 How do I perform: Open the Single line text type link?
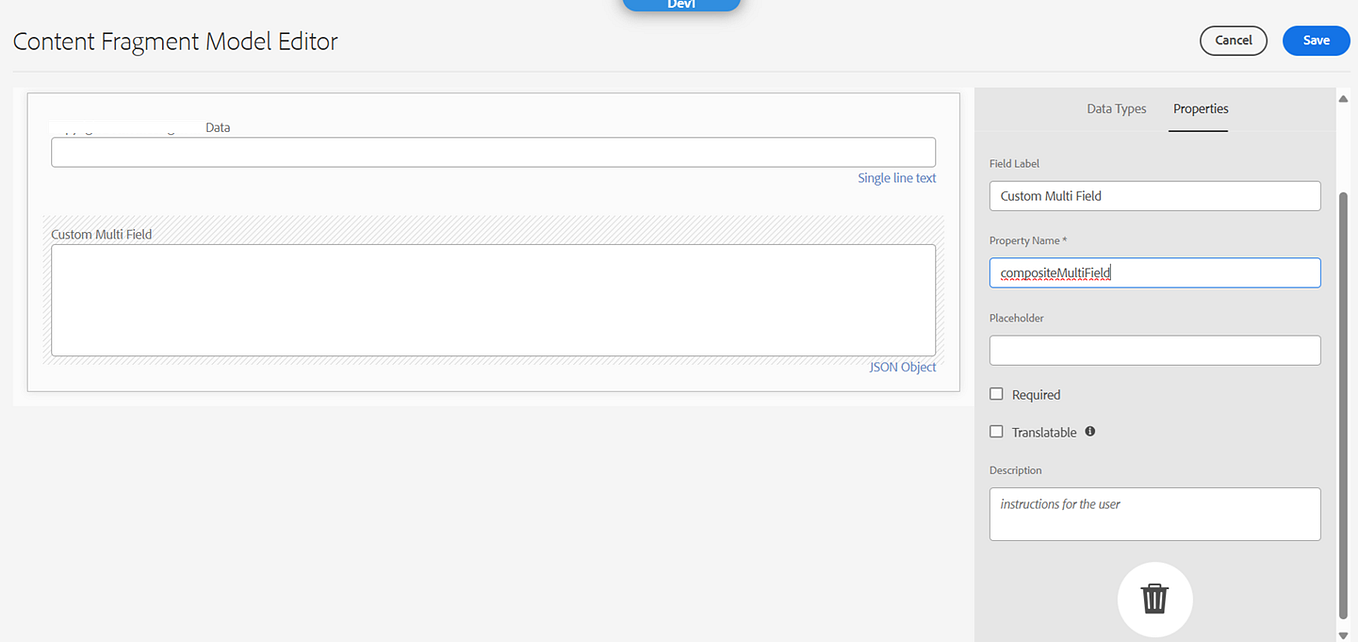coord(896,177)
